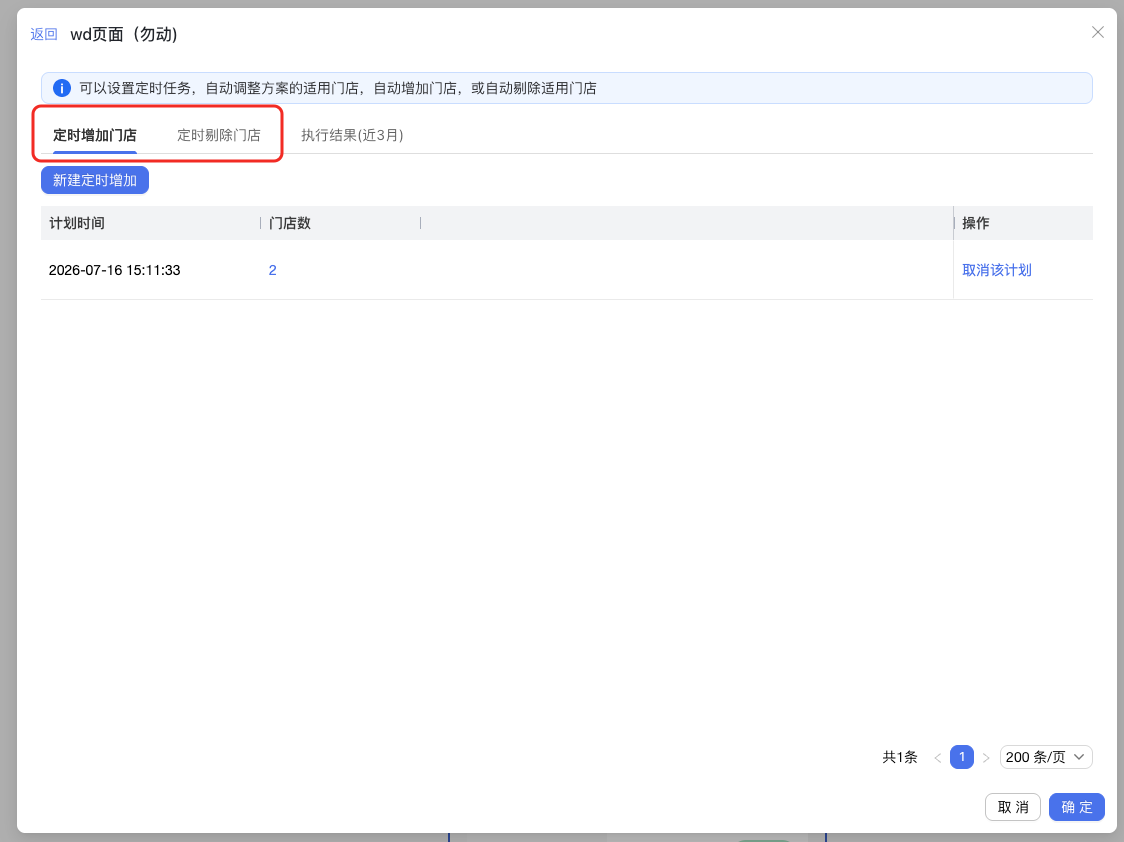This screenshot has height=842, width=1124.
Task: Click the 取消 button
Action: click(x=1013, y=807)
